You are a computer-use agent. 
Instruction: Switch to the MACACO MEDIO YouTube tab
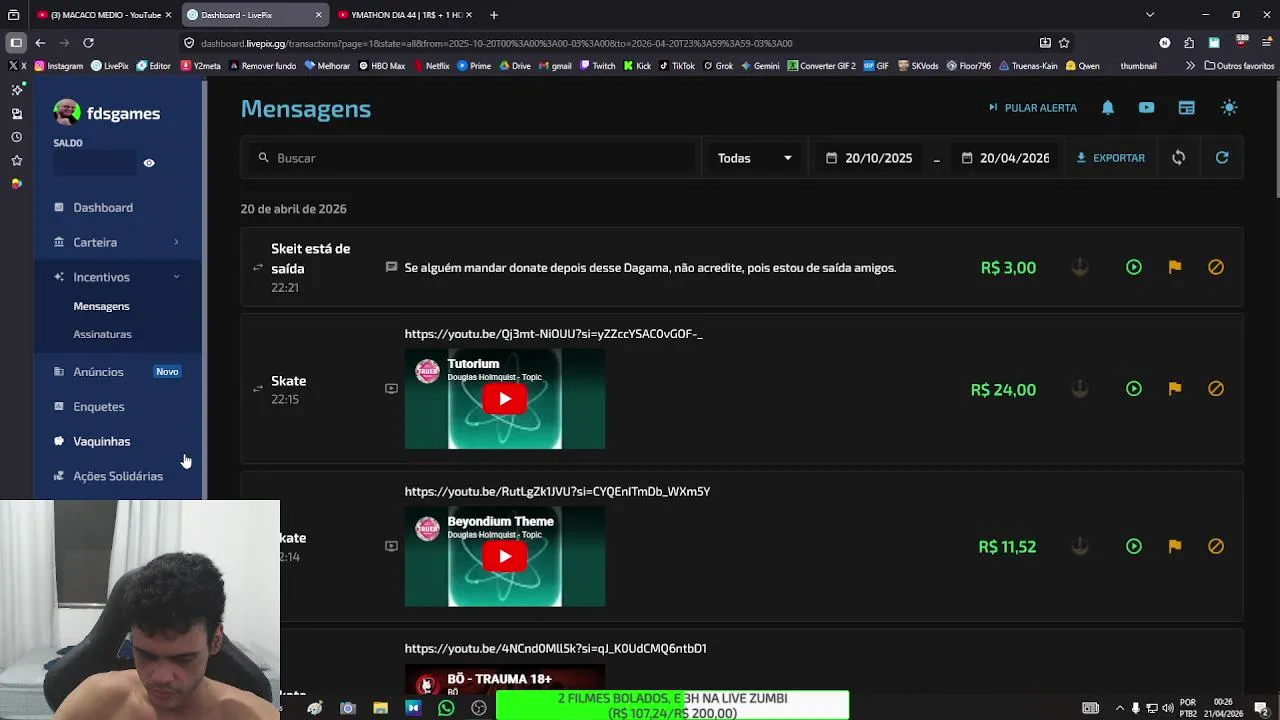click(103, 15)
